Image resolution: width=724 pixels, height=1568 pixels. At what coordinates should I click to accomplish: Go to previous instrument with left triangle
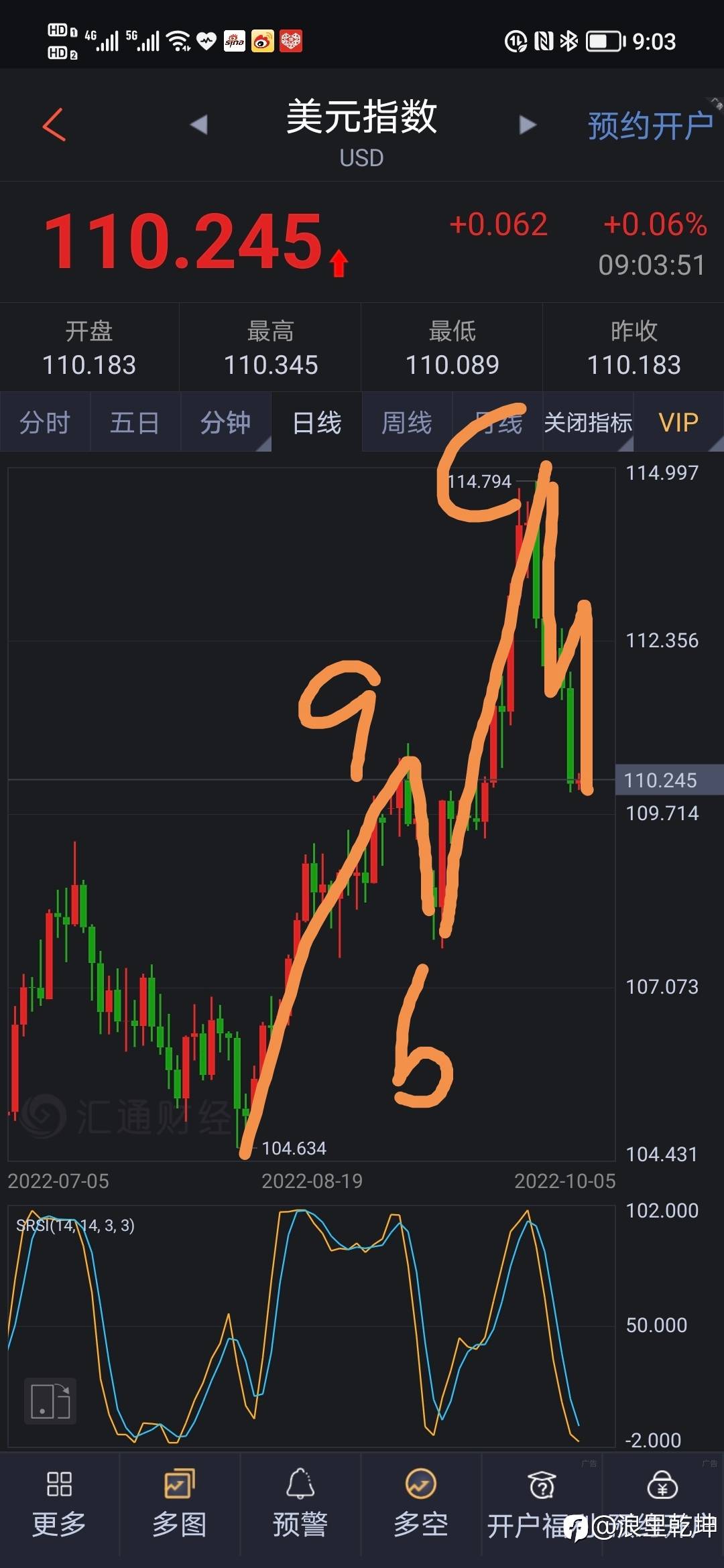pyautogui.click(x=199, y=125)
